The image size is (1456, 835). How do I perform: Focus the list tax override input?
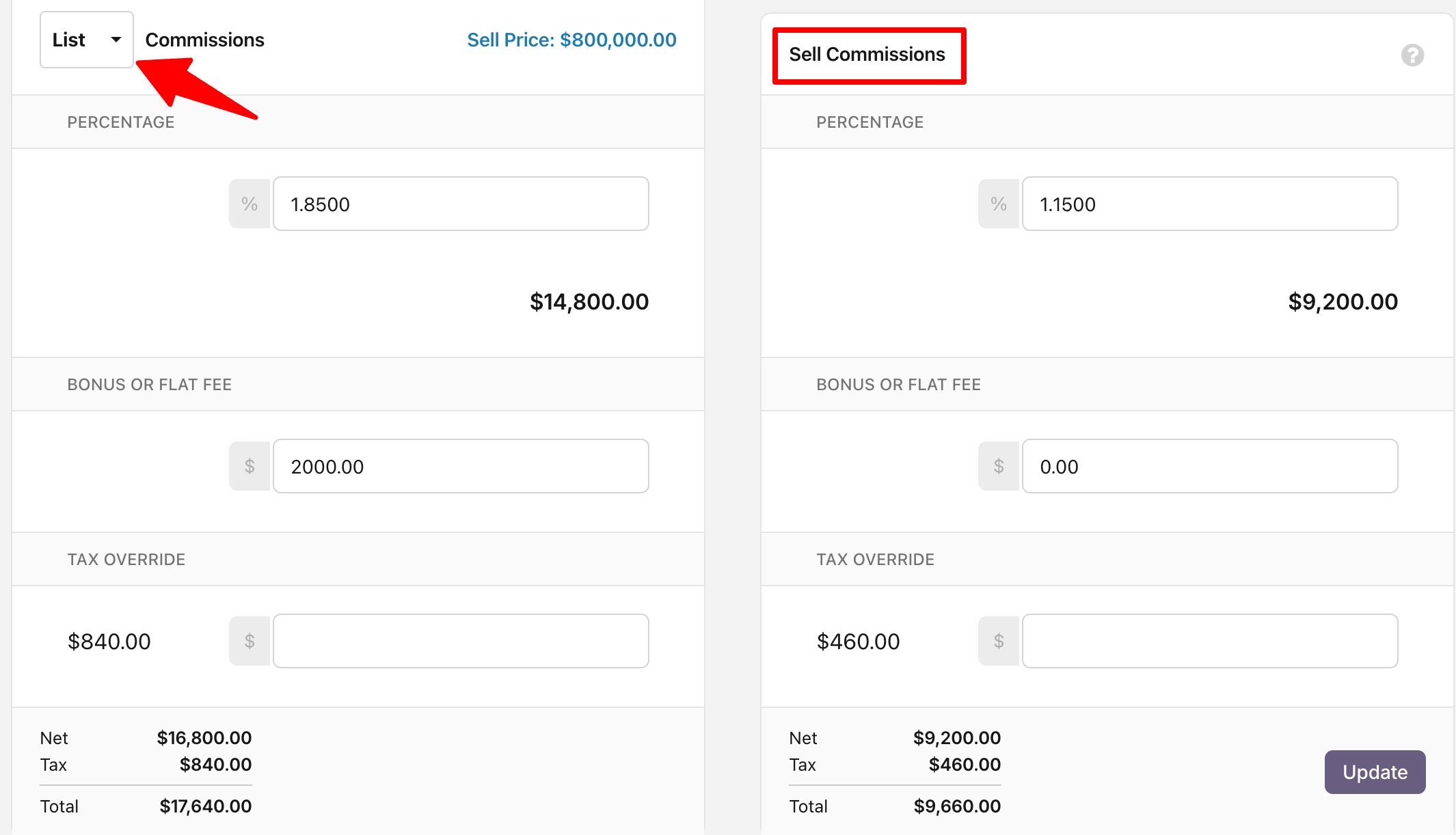(461, 641)
